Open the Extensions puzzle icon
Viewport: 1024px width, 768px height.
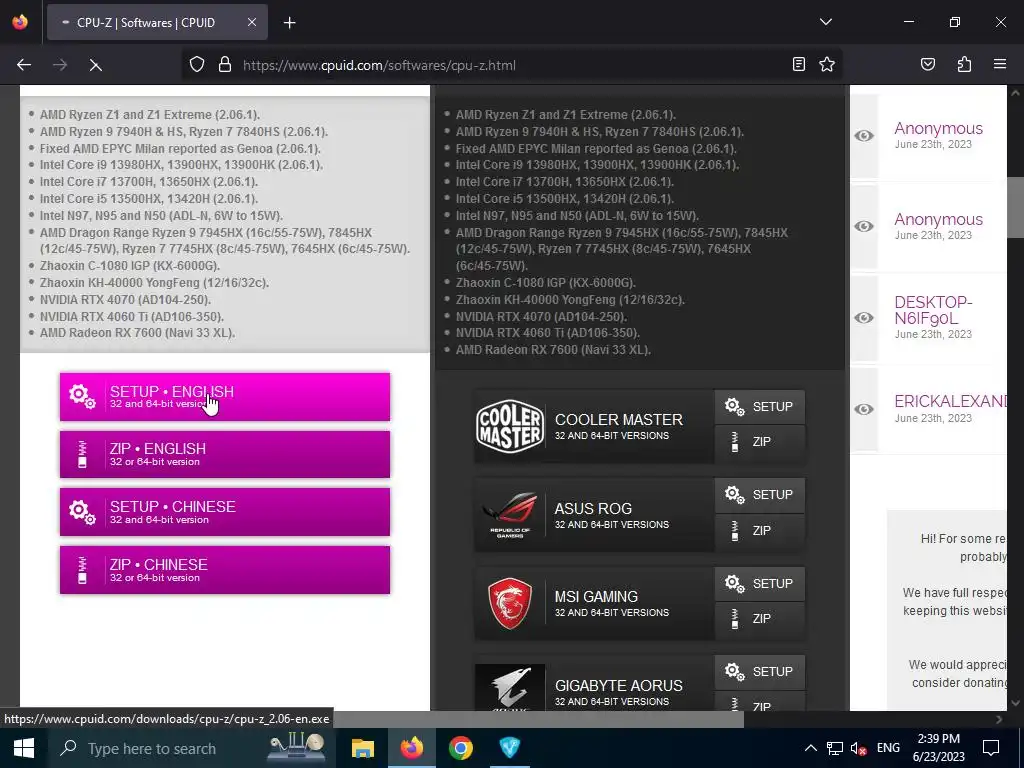tap(964, 64)
